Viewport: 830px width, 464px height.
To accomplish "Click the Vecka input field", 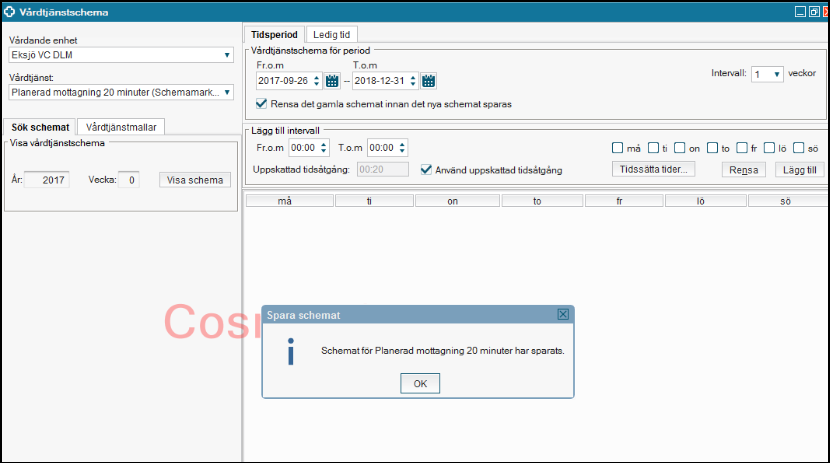I will [x=128, y=180].
